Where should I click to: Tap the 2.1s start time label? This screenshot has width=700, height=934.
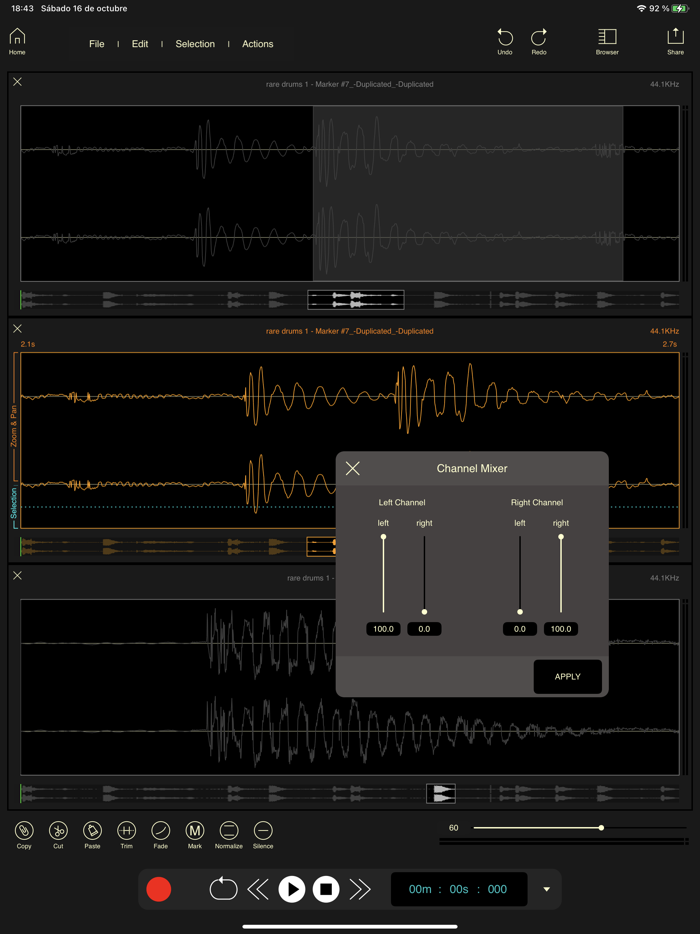tap(27, 344)
